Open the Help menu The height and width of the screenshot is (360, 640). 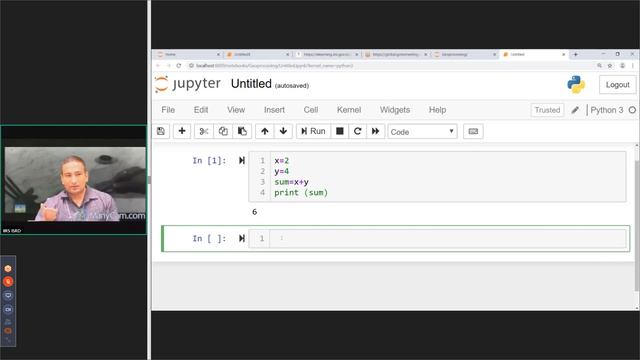[x=437, y=110]
